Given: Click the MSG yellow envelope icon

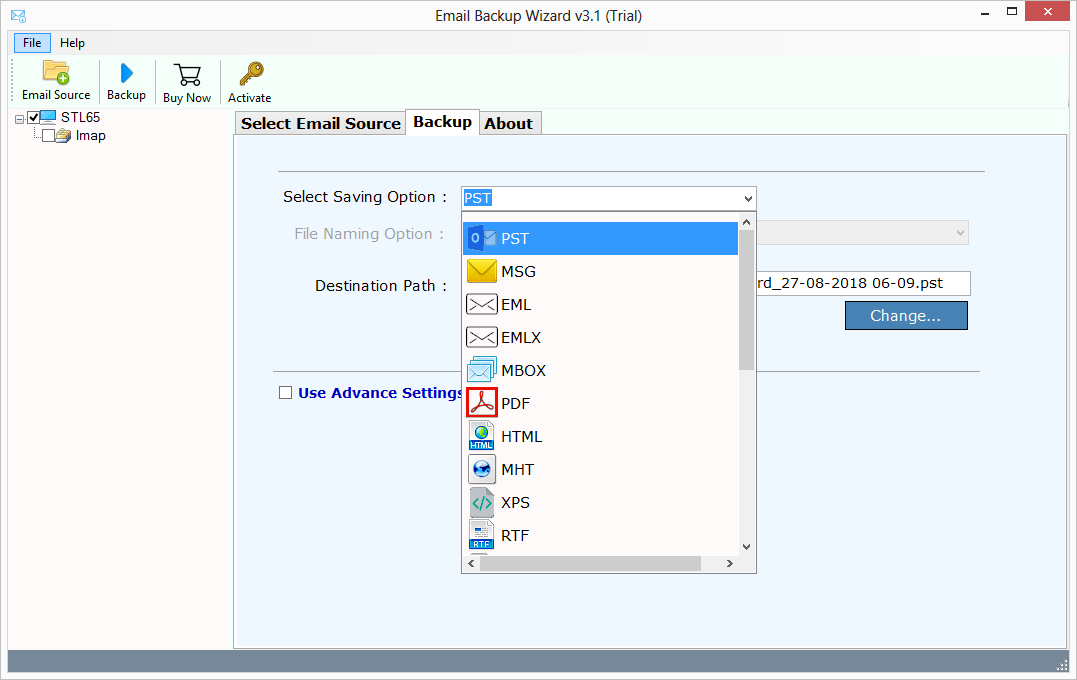Looking at the screenshot, I should (x=481, y=271).
